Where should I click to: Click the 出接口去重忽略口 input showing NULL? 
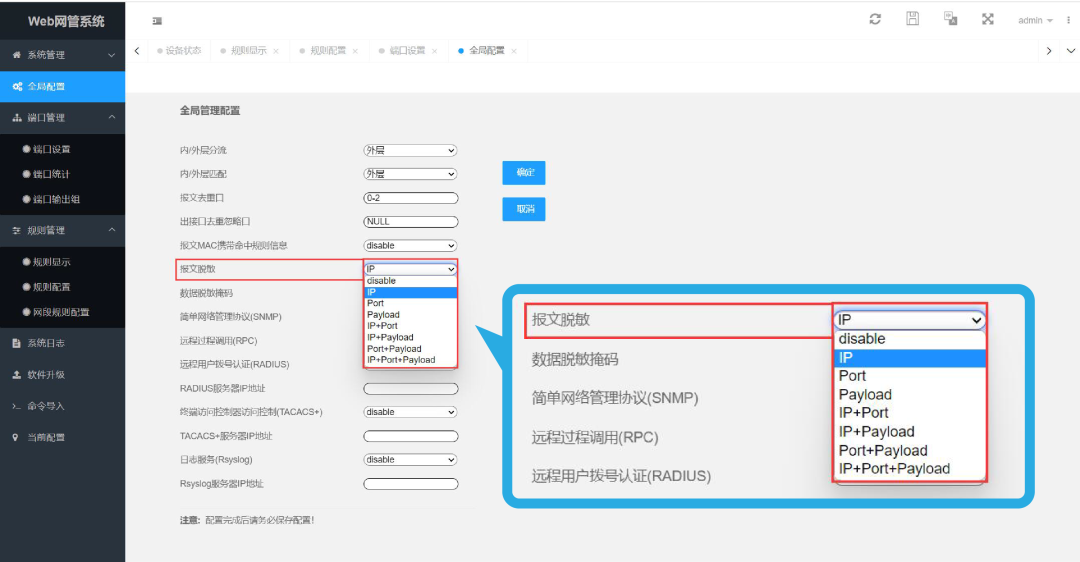point(411,222)
